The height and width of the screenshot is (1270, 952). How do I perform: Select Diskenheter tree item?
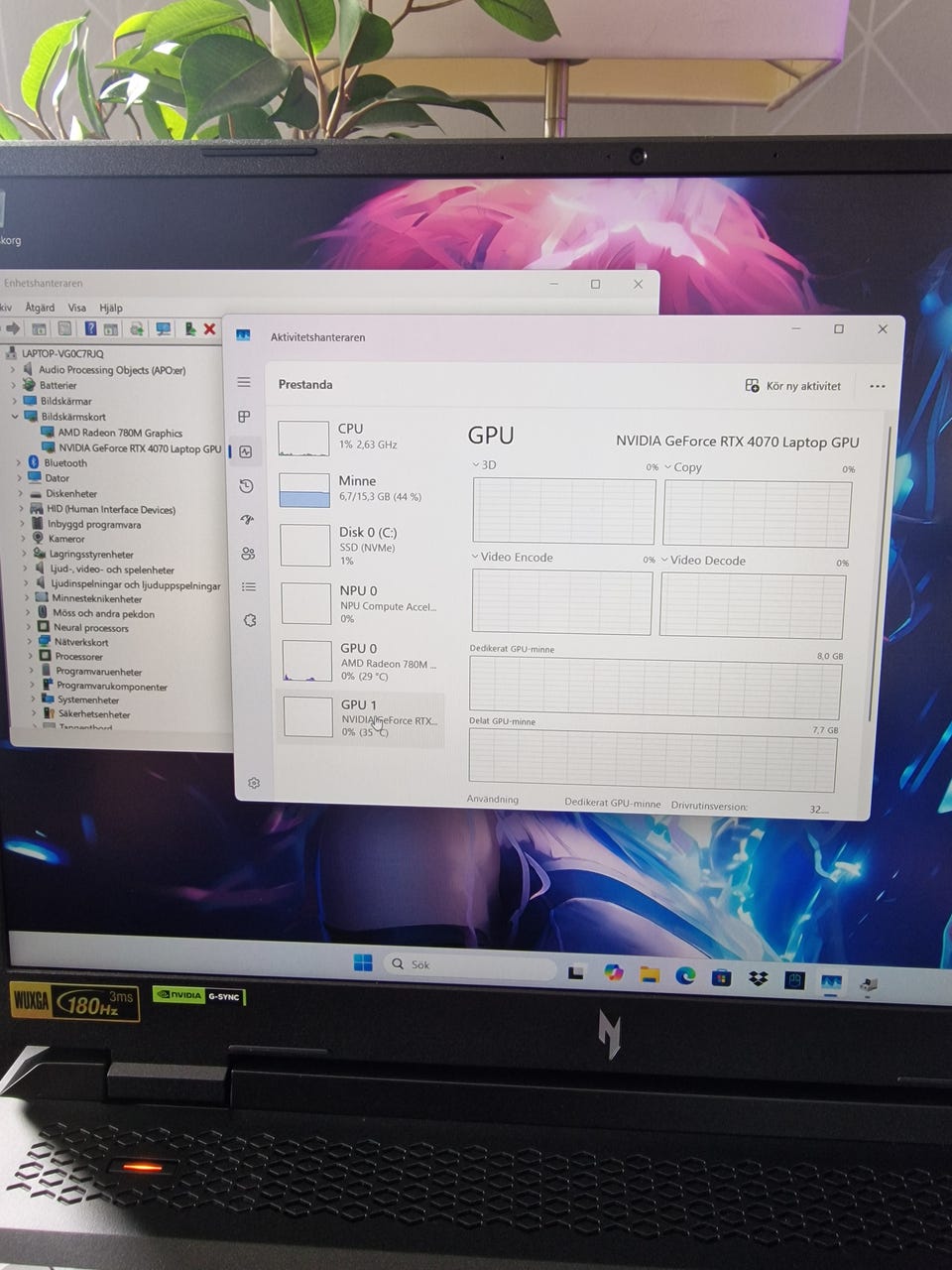[x=63, y=493]
